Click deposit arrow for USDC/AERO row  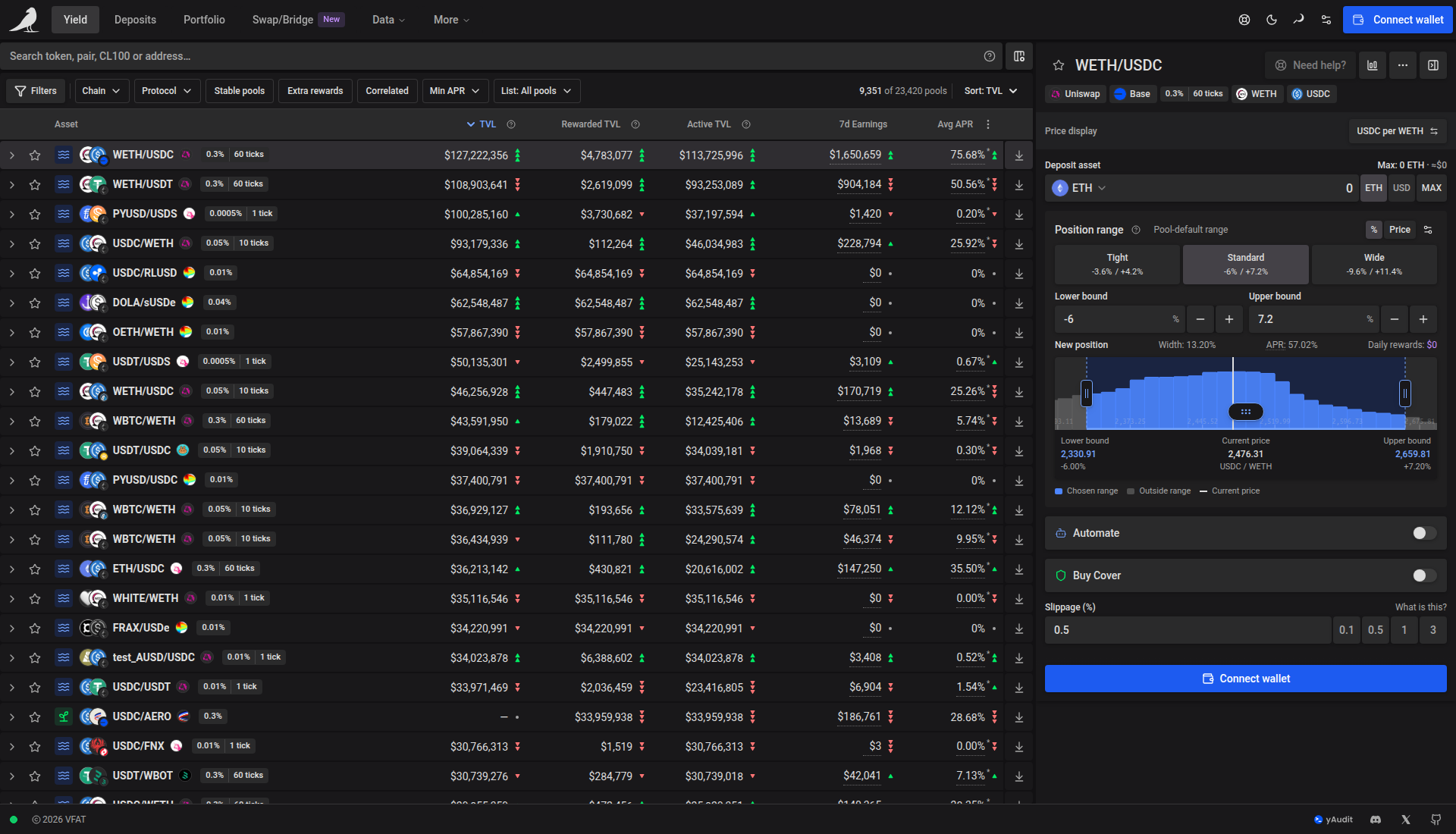coord(1019,716)
